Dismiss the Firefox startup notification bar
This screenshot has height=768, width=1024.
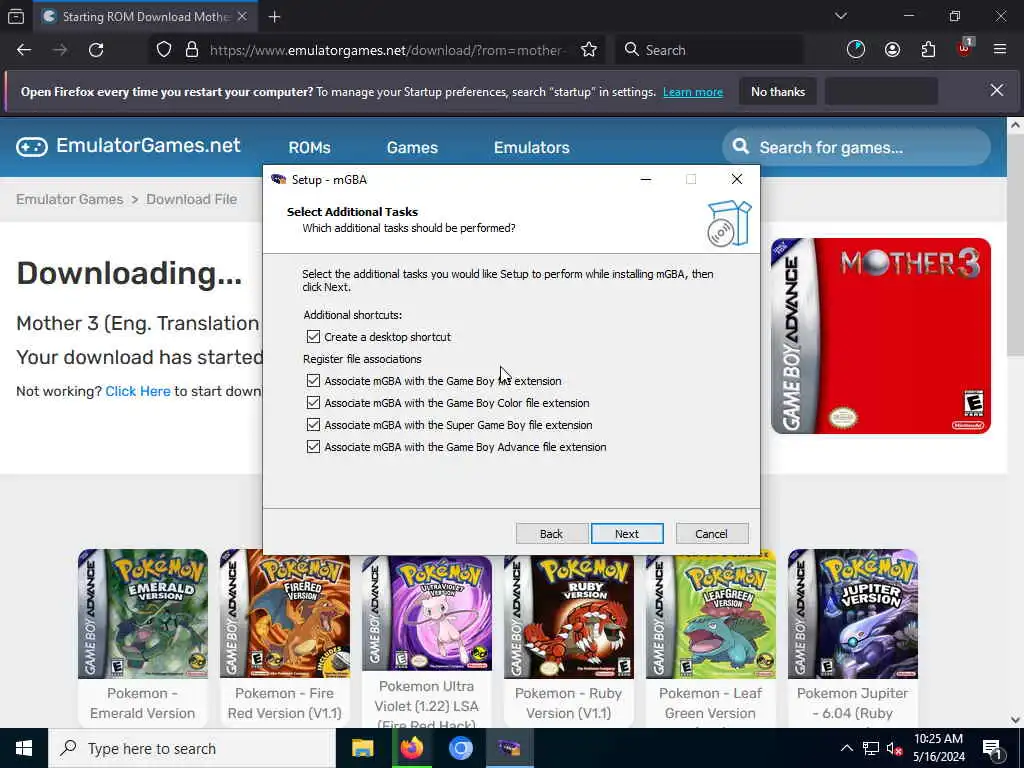tap(997, 91)
